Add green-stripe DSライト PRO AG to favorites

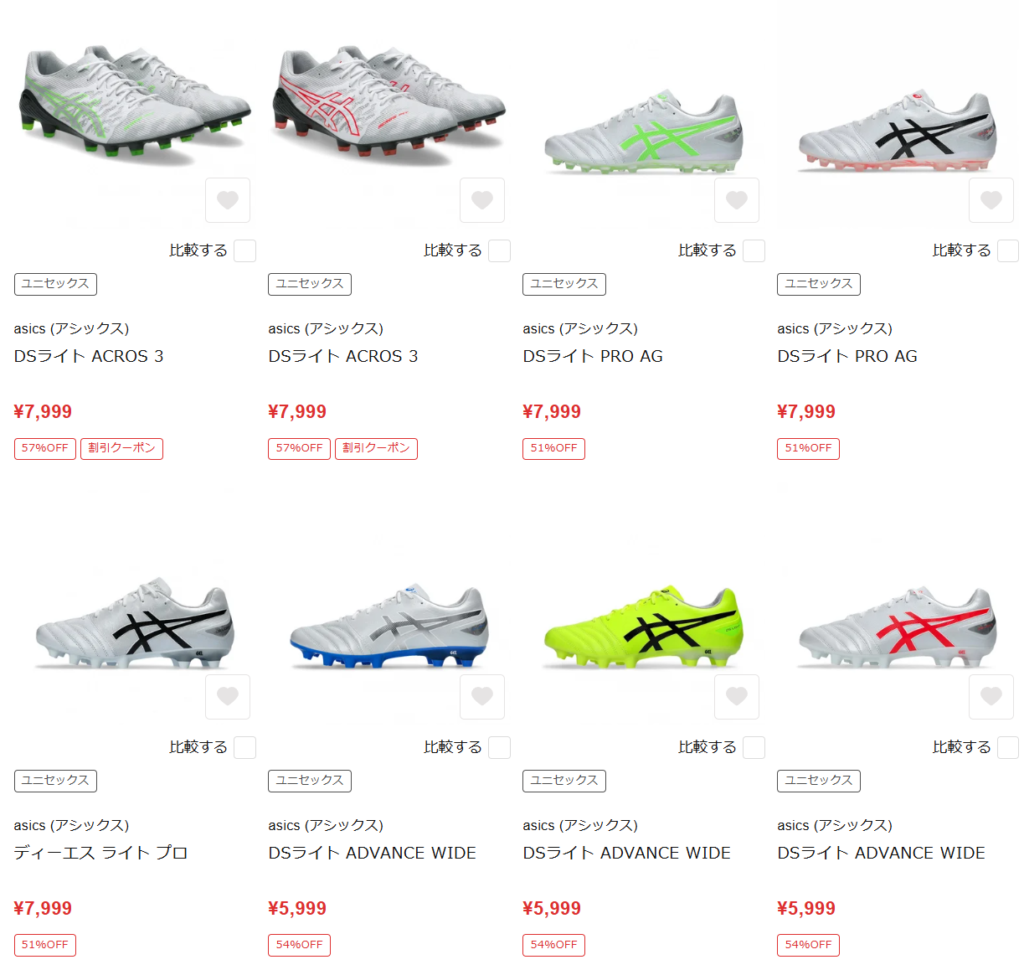click(x=737, y=200)
